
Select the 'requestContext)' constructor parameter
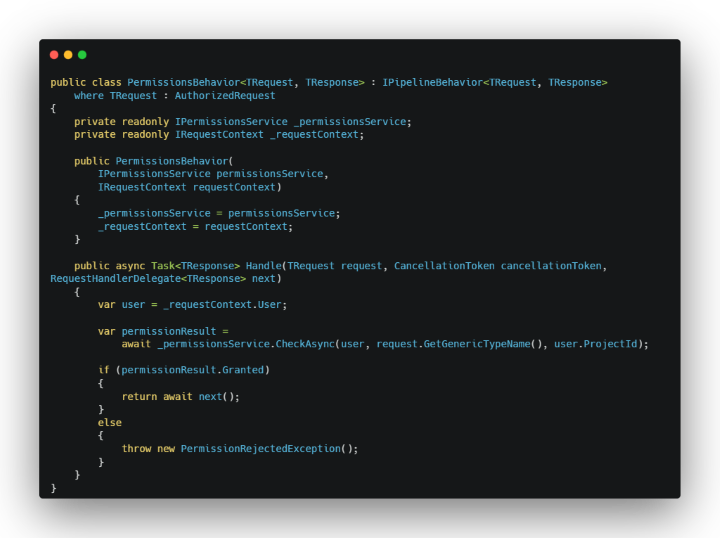click(x=237, y=187)
